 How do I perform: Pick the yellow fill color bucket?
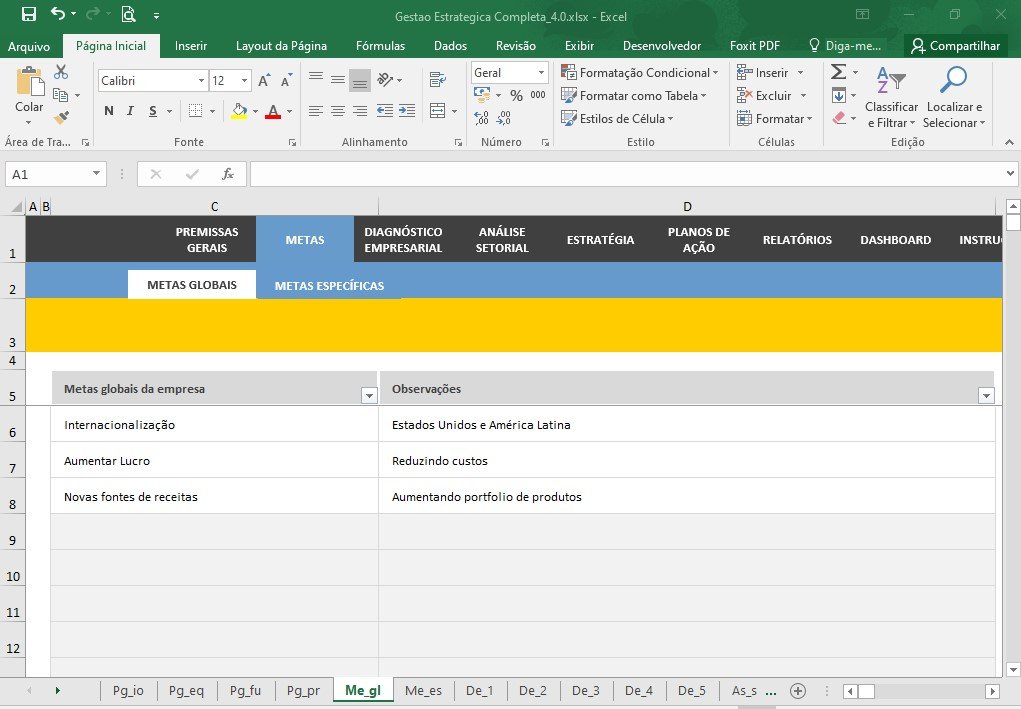click(x=239, y=111)
